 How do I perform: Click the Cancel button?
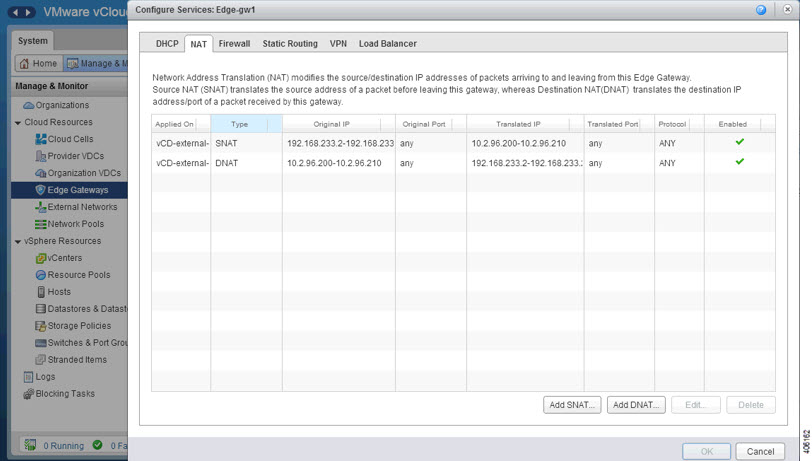[760, 452]
